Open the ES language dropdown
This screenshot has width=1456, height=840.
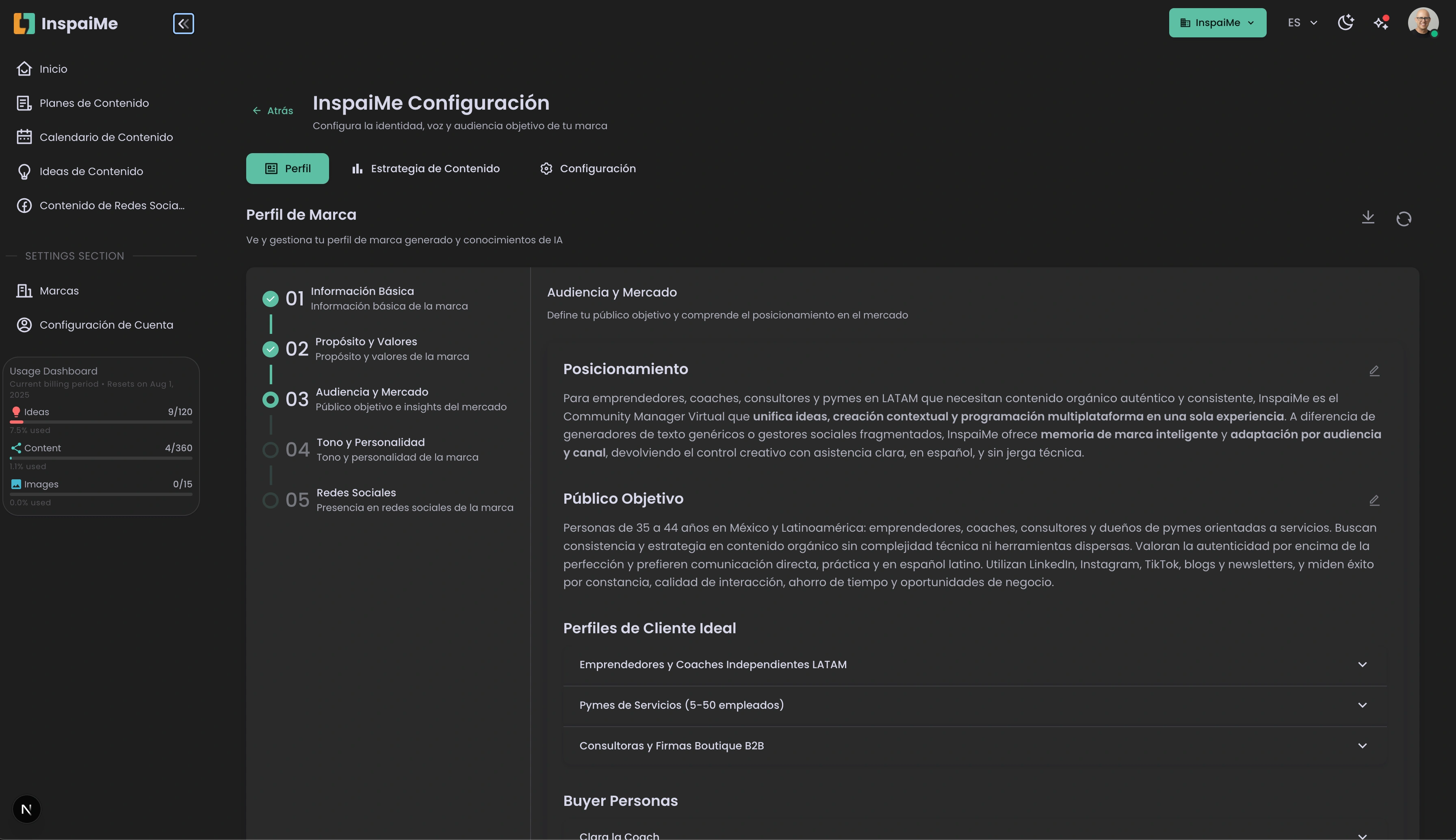[1301, 22]
